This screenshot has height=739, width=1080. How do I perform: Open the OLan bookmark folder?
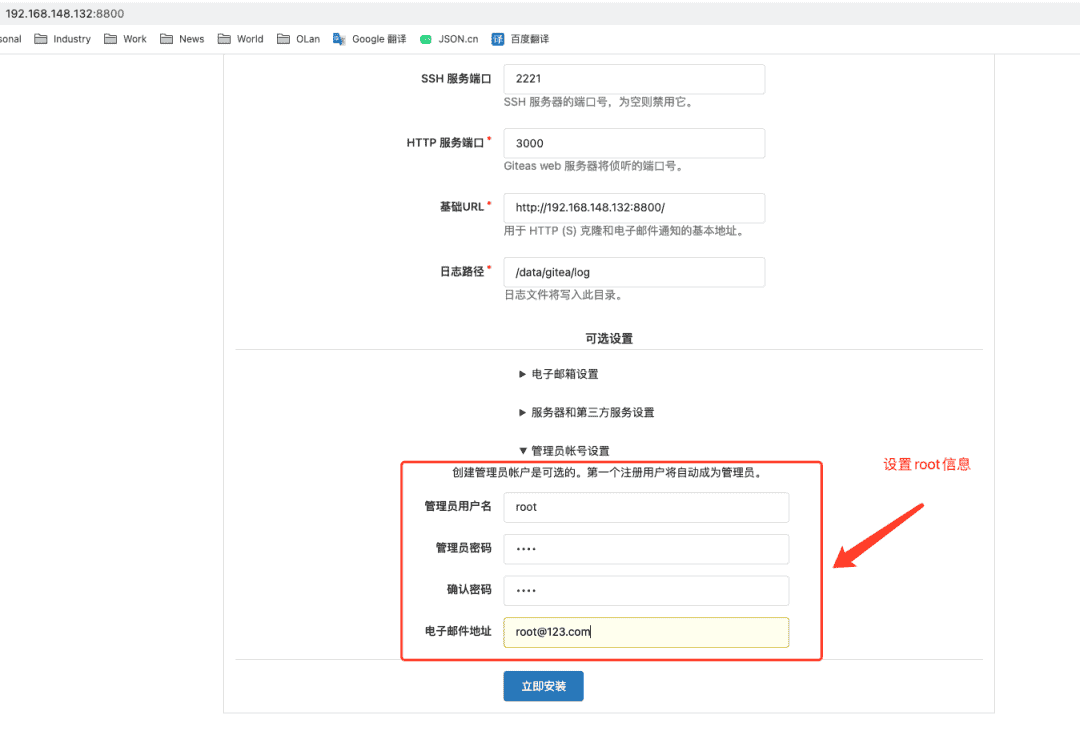[298, 39]
